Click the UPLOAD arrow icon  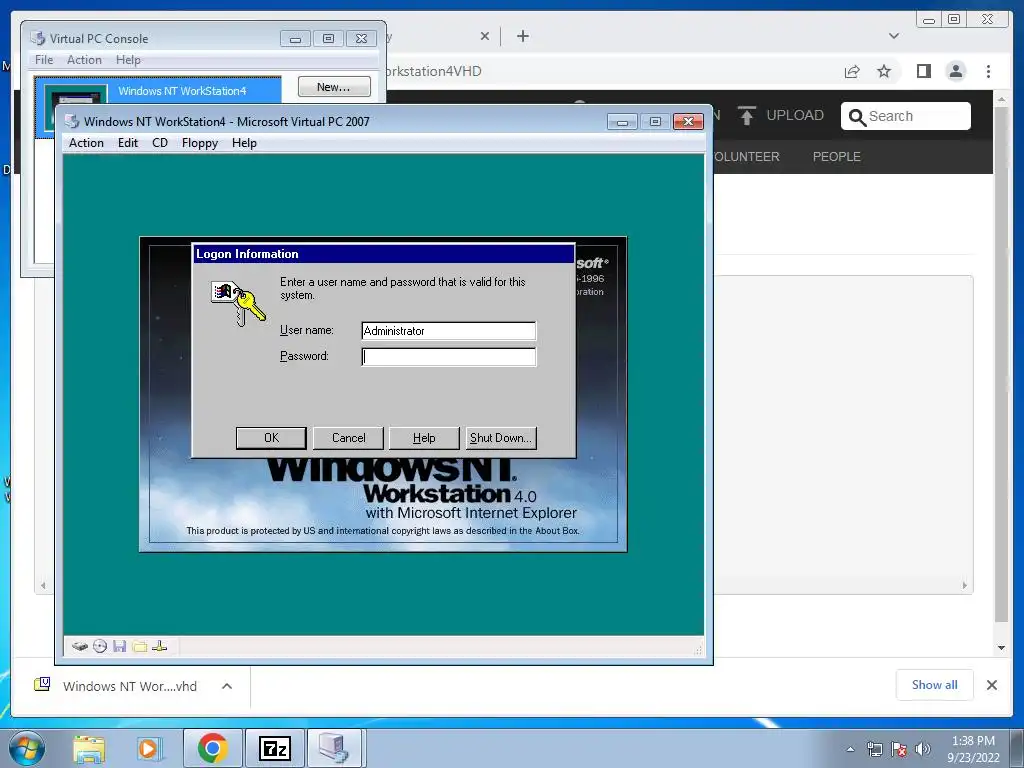pos(746,116)
